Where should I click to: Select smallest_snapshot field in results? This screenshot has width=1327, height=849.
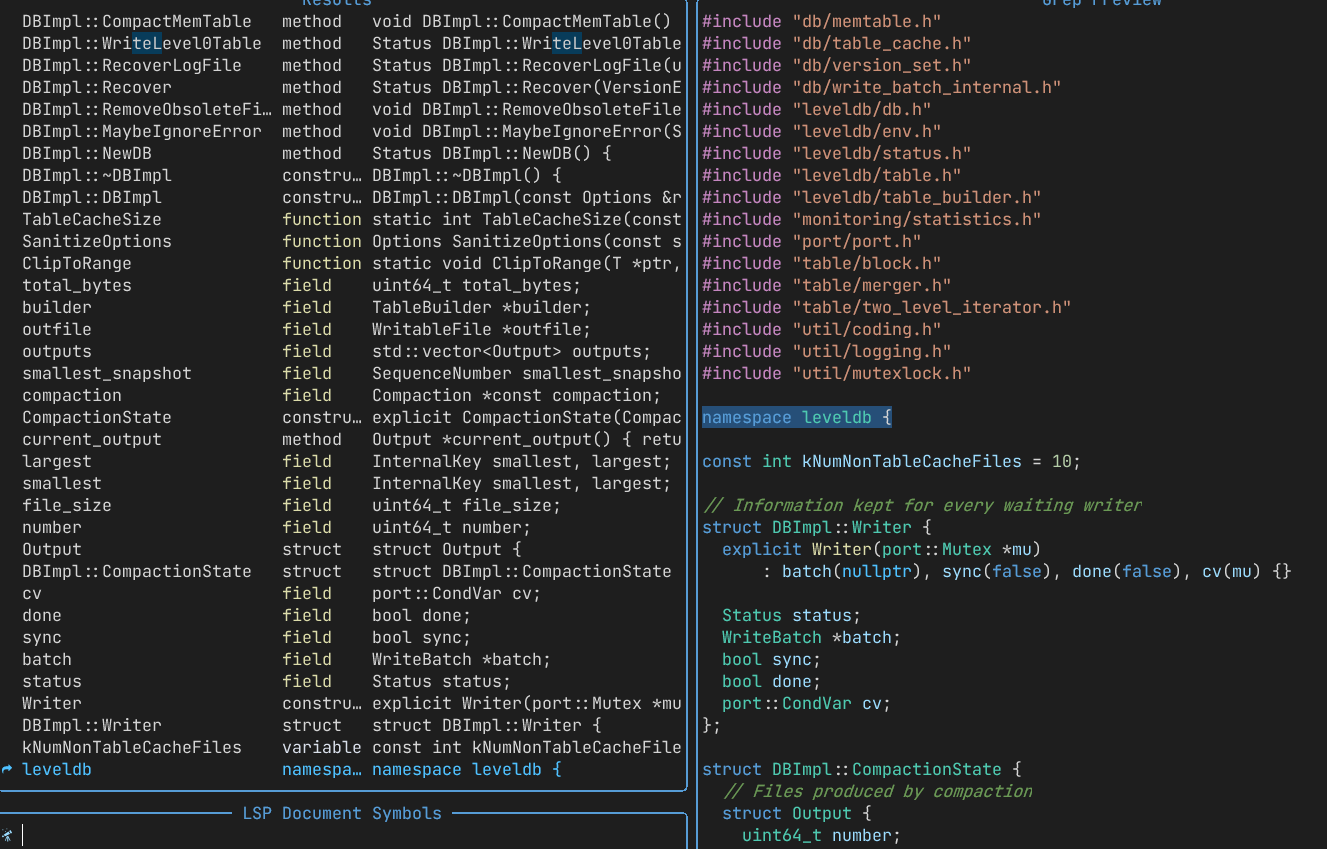coord(107,373)
